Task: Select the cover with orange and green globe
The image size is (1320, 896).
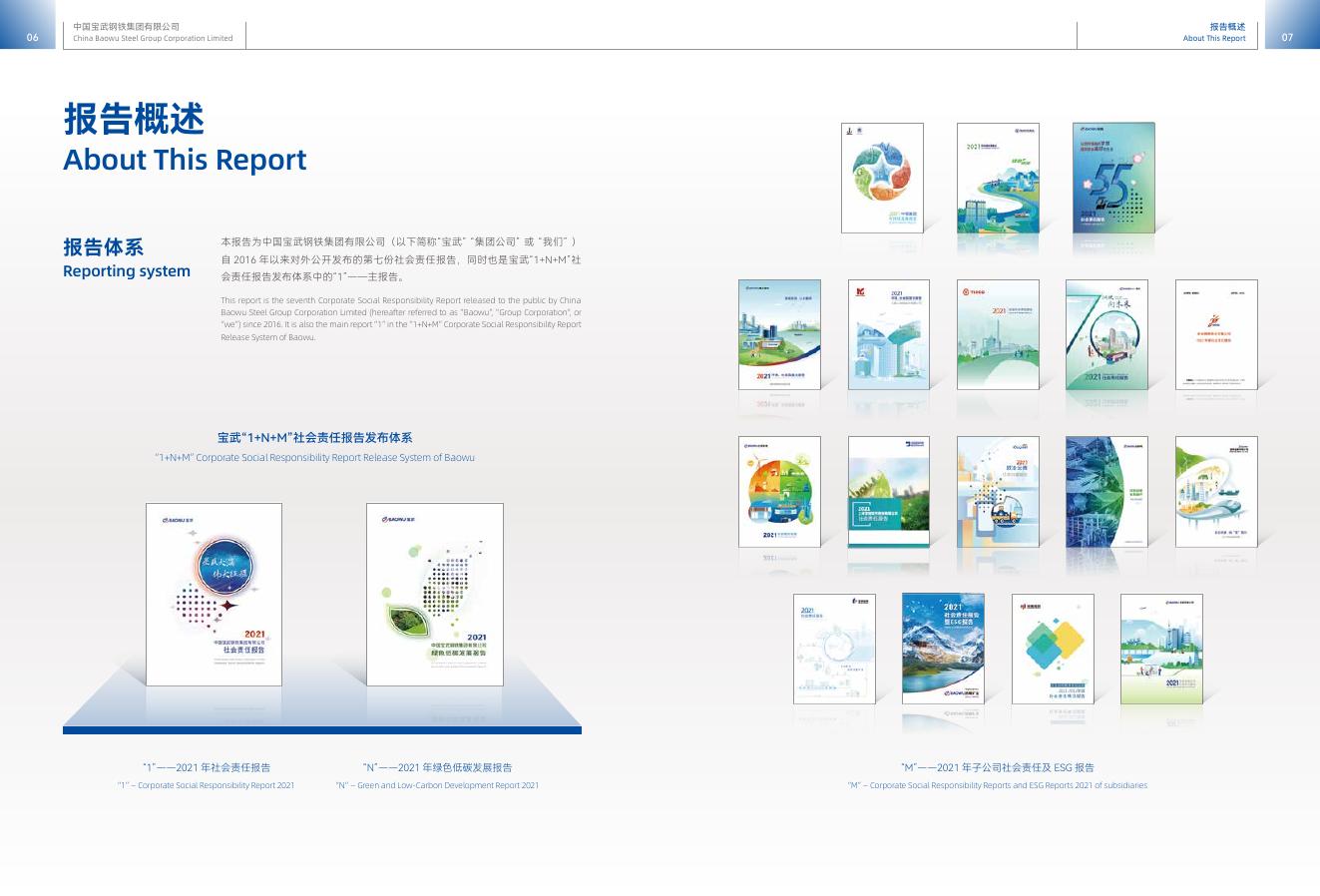Action: coord(779,491)
